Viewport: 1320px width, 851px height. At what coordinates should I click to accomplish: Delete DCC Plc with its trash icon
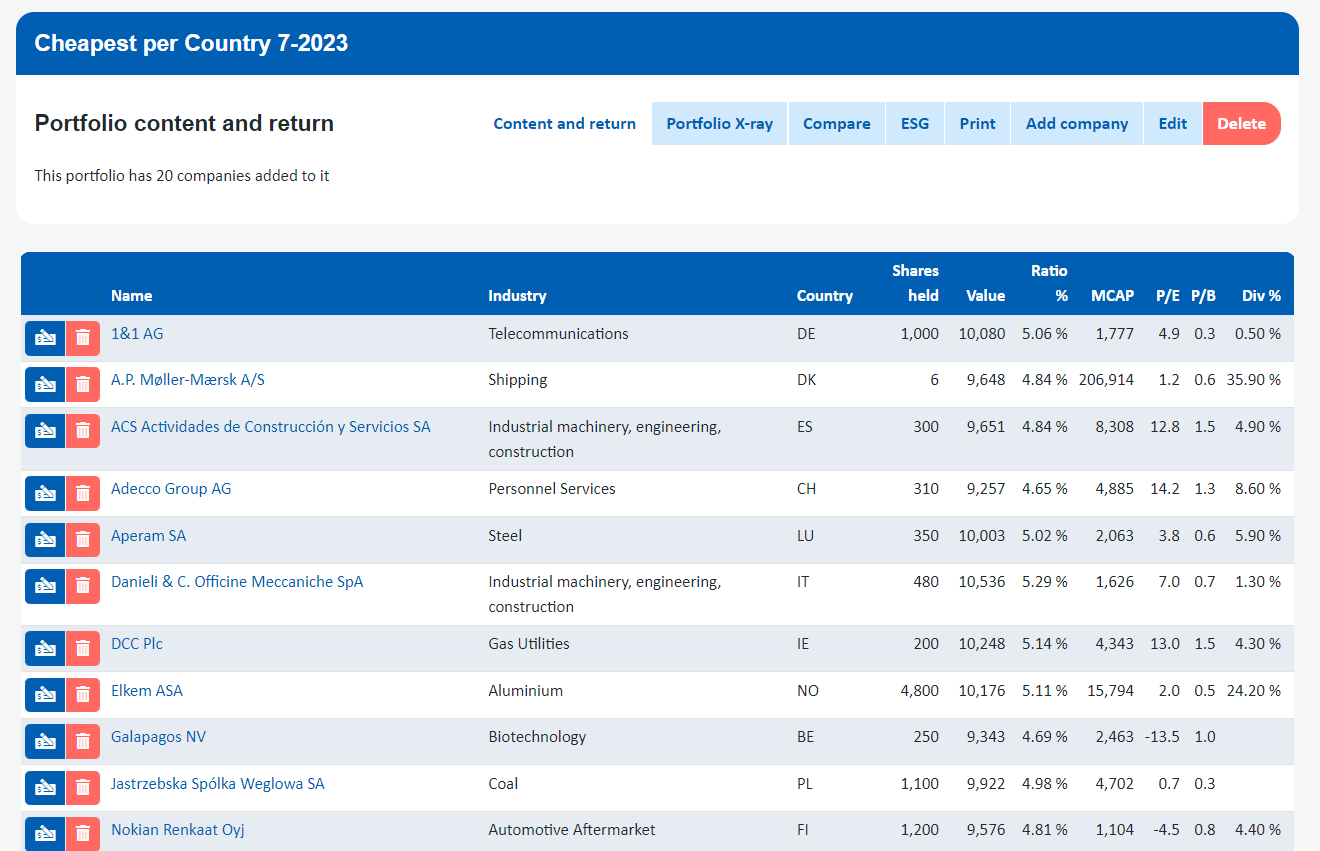pos(83,648)
